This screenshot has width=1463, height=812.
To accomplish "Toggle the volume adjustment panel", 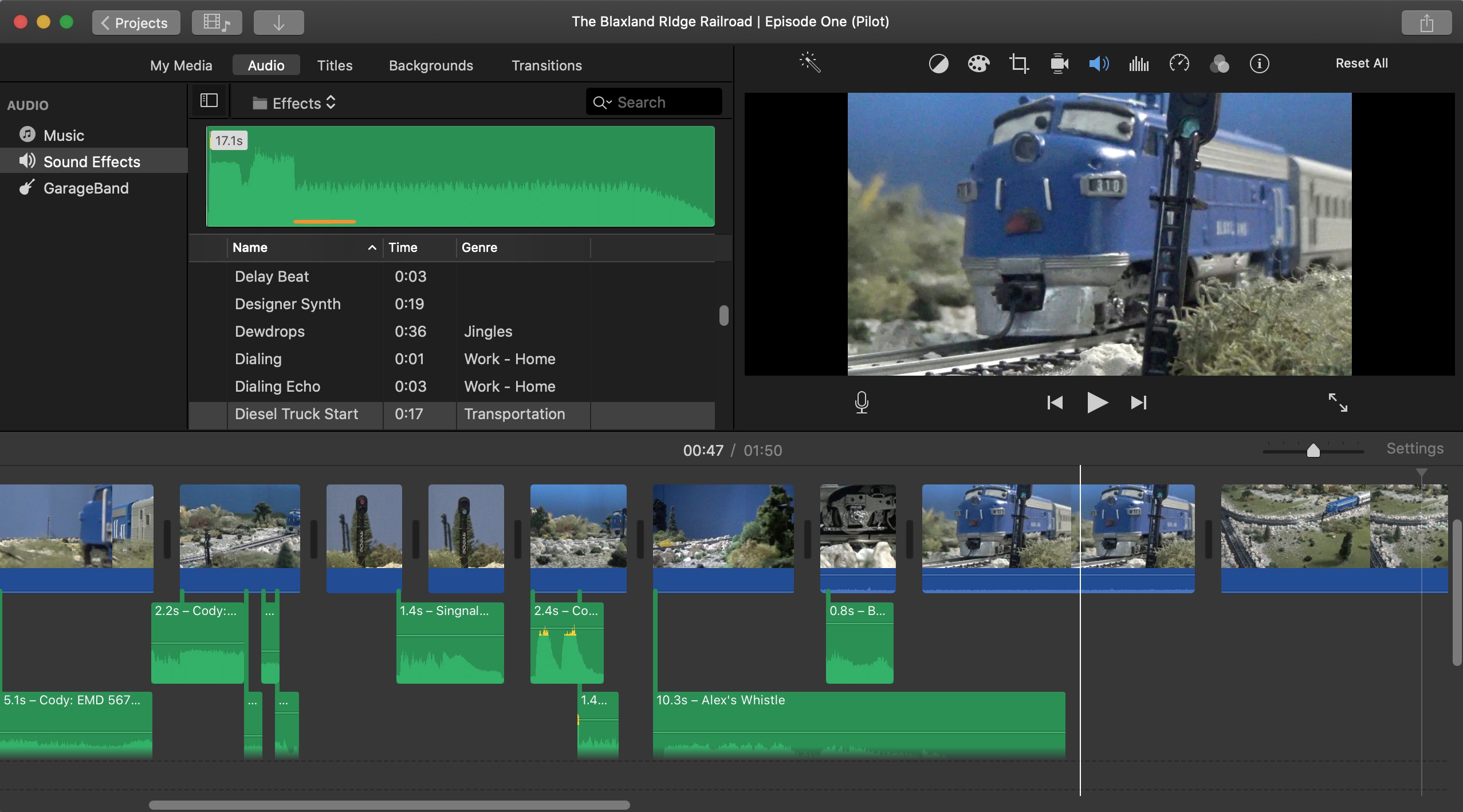I will coord(1099,64).
